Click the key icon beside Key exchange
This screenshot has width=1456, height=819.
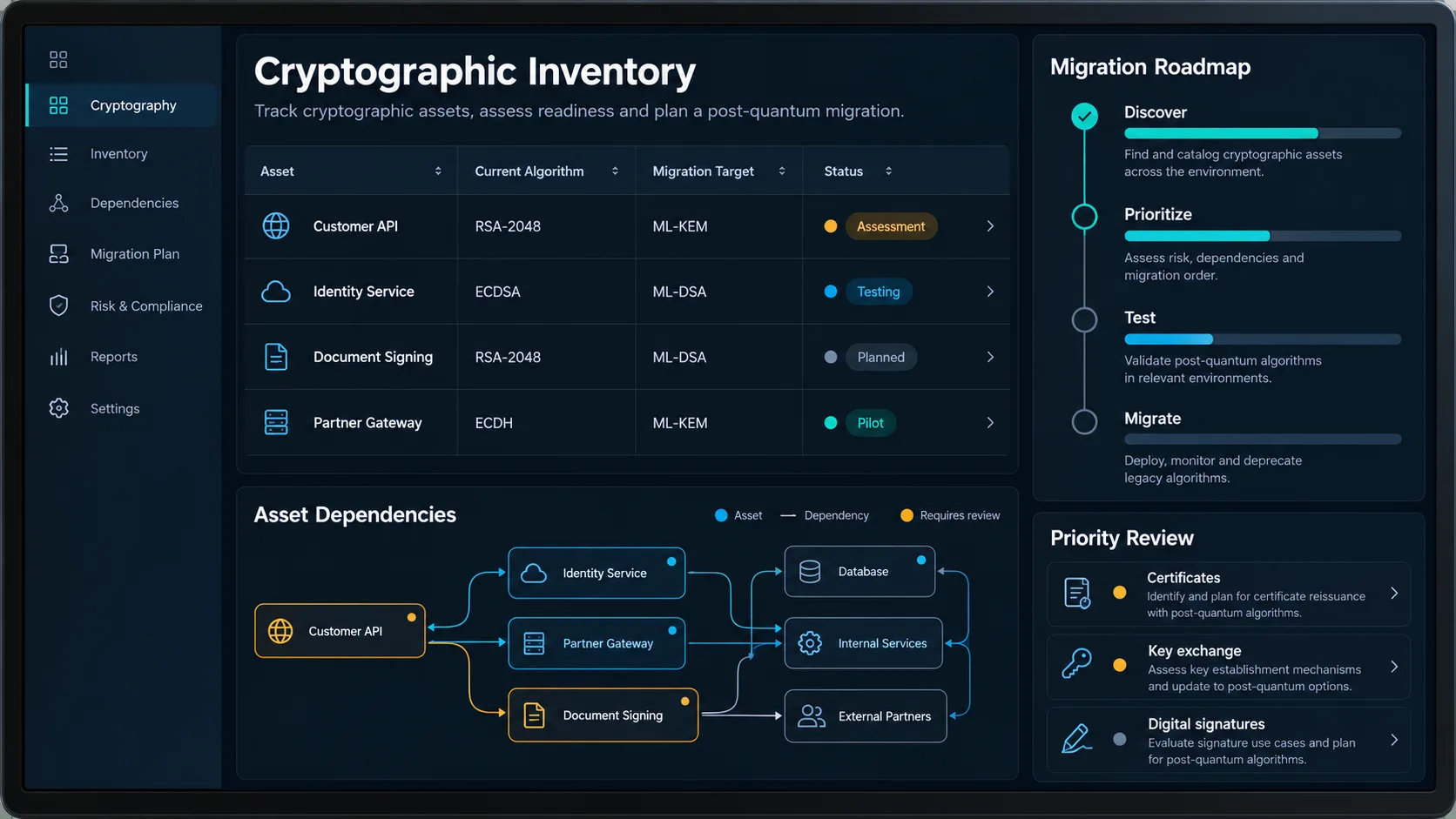1076,664
